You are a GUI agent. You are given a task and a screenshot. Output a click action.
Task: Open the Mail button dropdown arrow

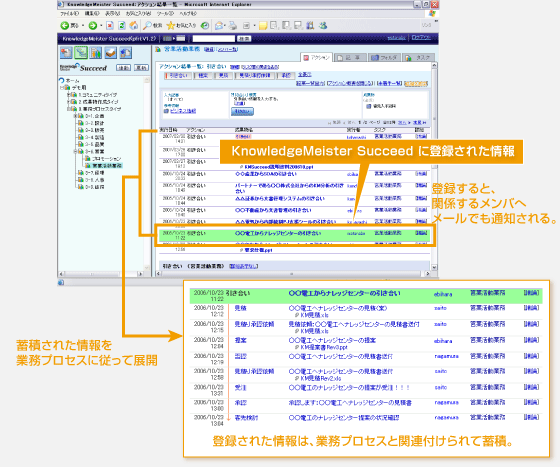(225, 25)
